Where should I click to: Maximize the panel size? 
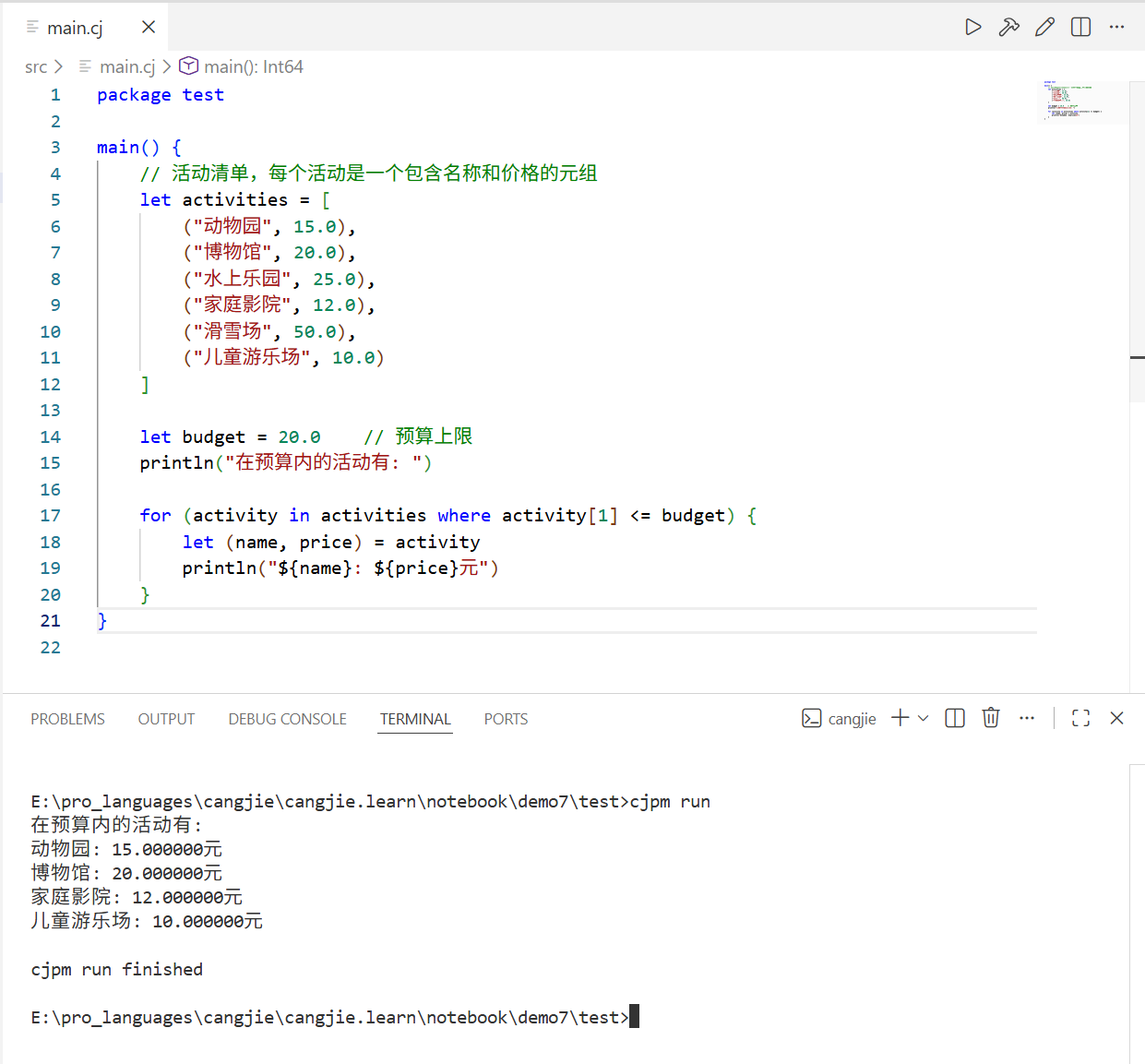pos(1080,718)
